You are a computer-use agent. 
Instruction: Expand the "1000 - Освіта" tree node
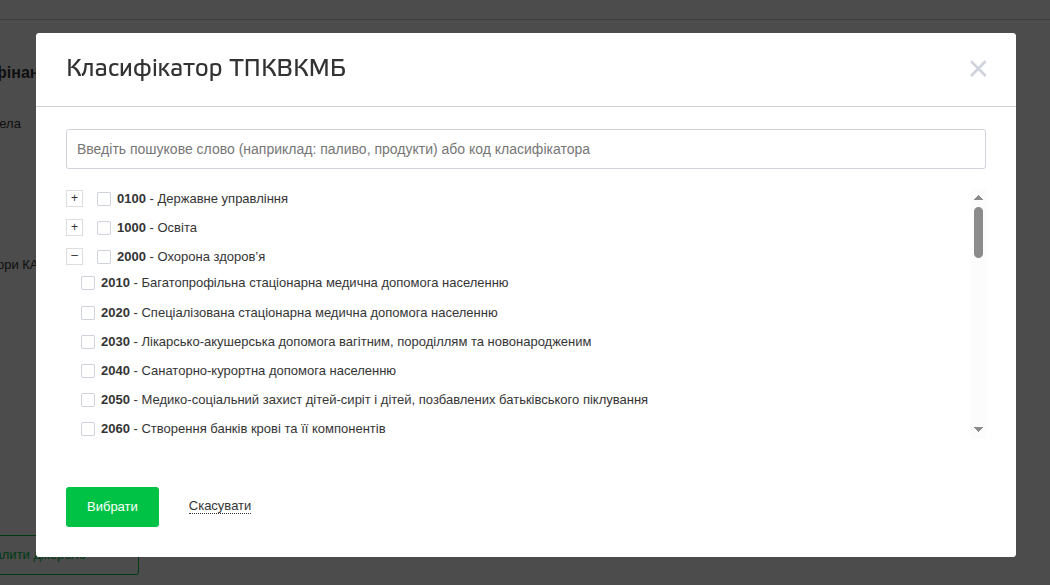(74, 227)
